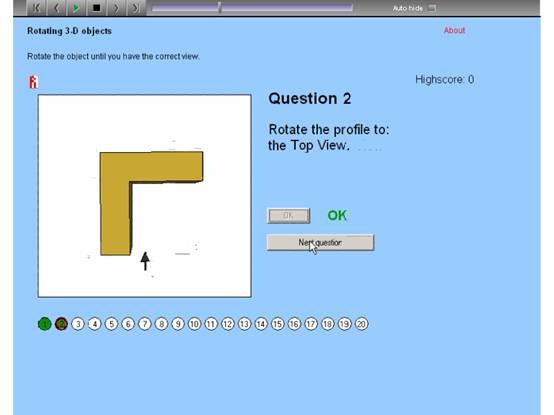The image size is (554, 415).
Task: Click the rewind to start playback icon
Action: tap(36, 8)
